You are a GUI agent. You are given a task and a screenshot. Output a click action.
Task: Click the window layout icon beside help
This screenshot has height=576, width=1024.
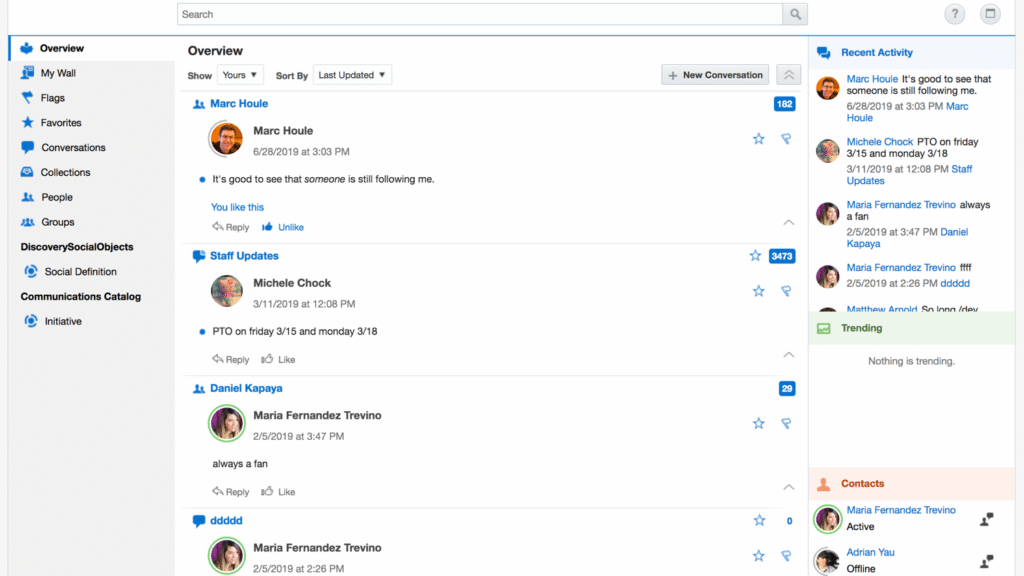[990, 14]
